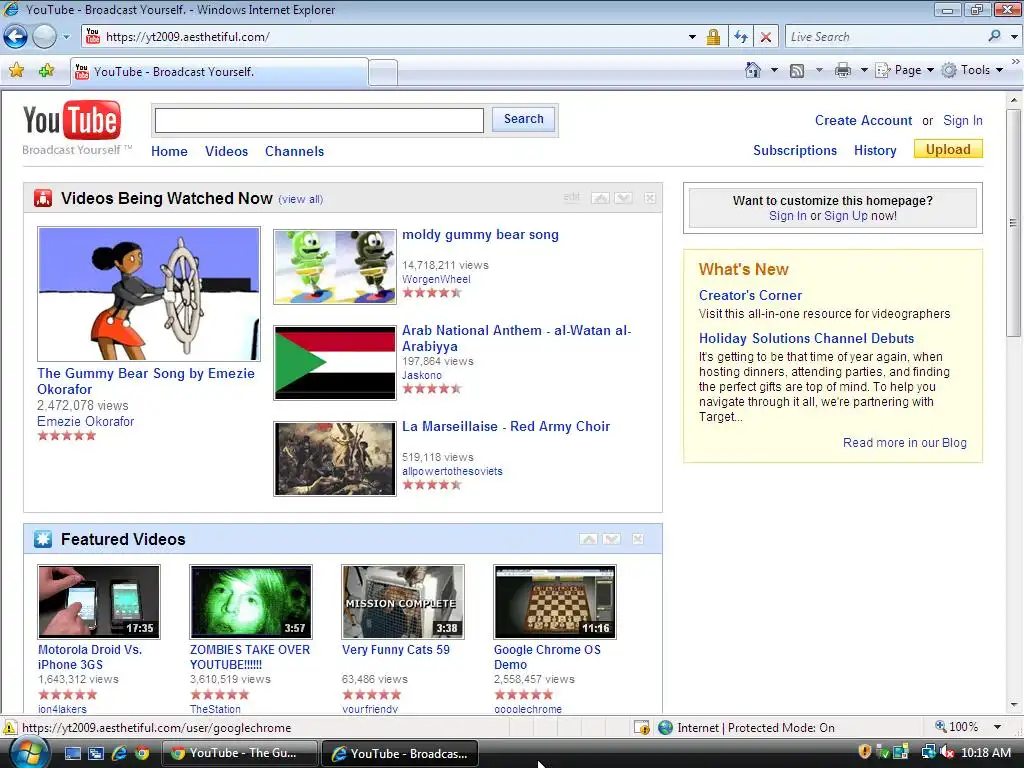Move the Featured Videos module up
1024x768 pixels.
click(x=588, y=539)
